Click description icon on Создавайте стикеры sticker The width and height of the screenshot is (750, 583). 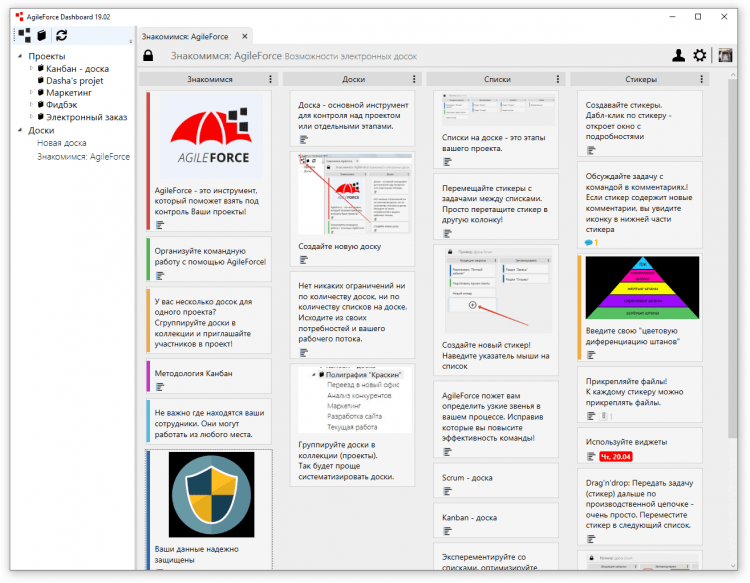point(591,151)
